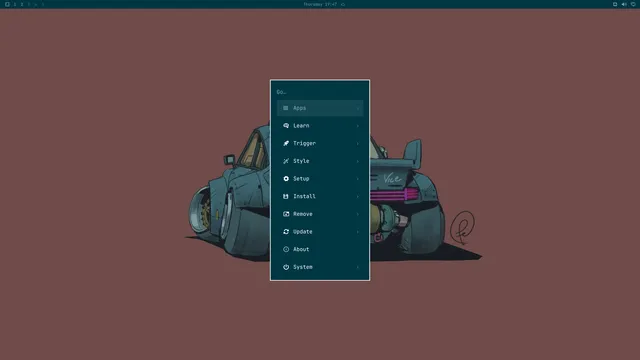Choose the Trigger menu label
This screenshot has width=640, height=360.
(304, 143)
